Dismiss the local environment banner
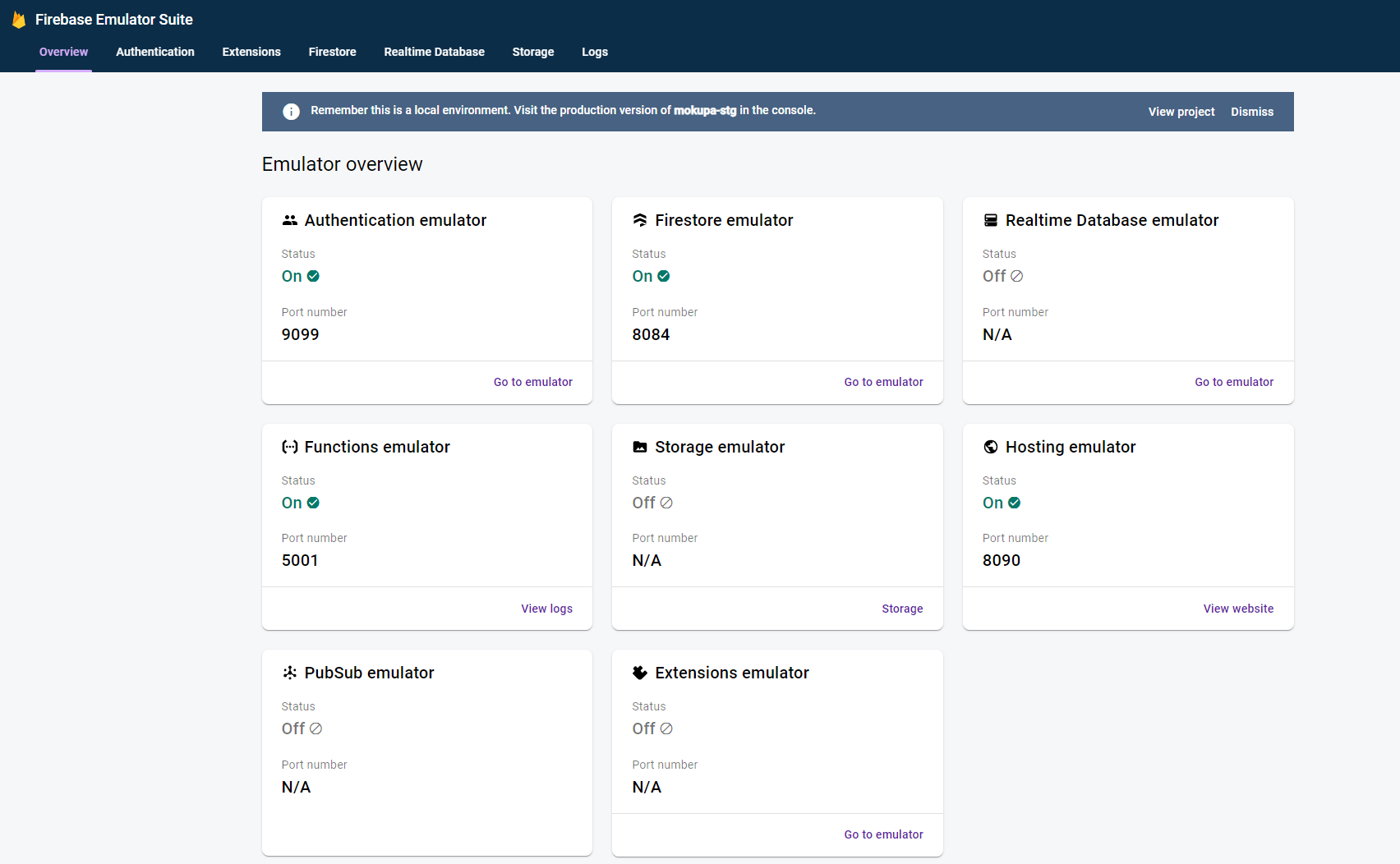 click(1252, 112)
